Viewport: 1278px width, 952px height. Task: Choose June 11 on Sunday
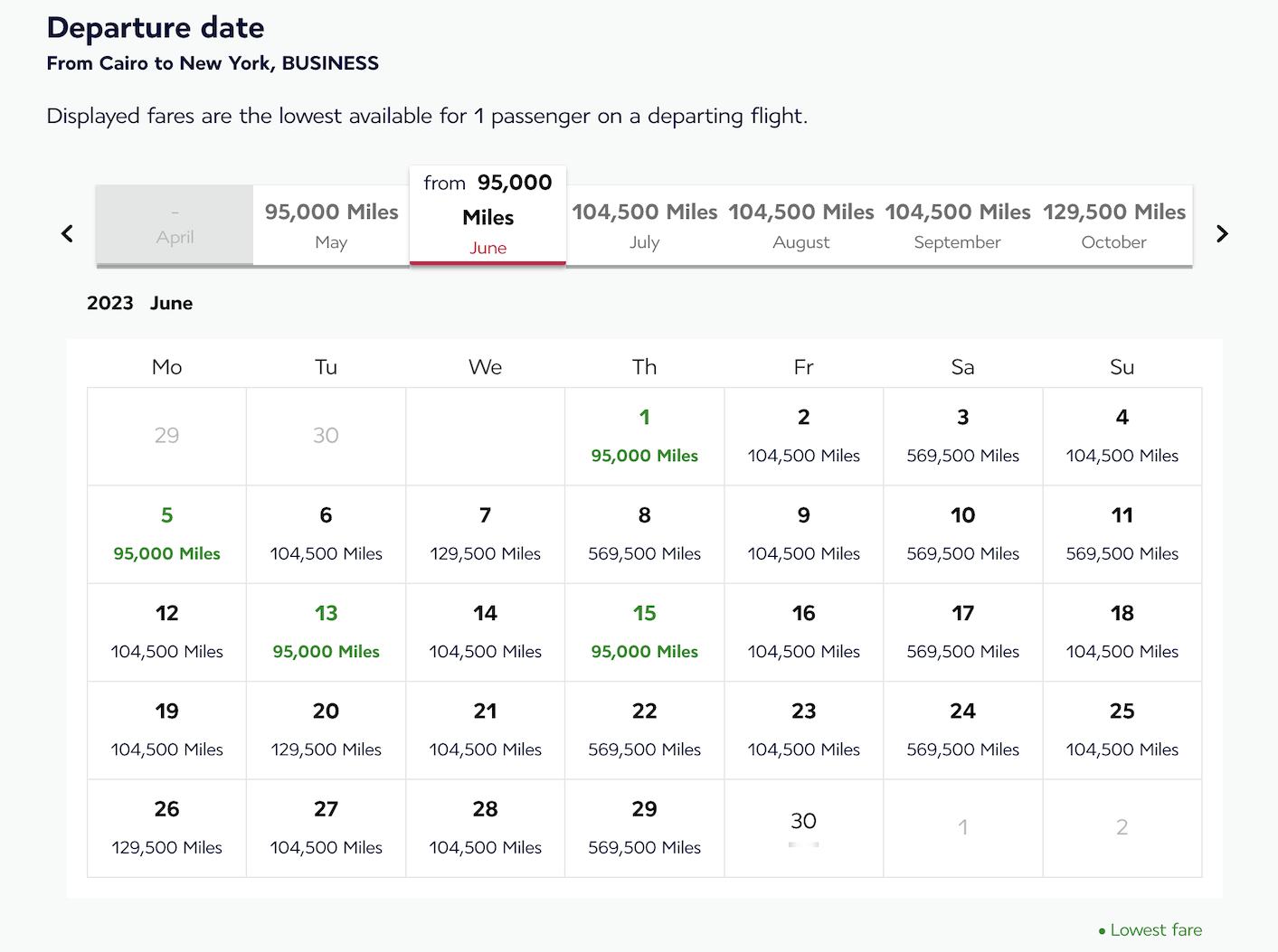point(1122,533)
